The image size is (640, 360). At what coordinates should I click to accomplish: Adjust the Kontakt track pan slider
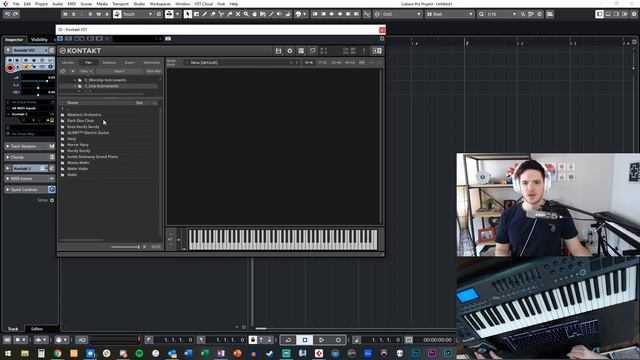pos(38,88)
